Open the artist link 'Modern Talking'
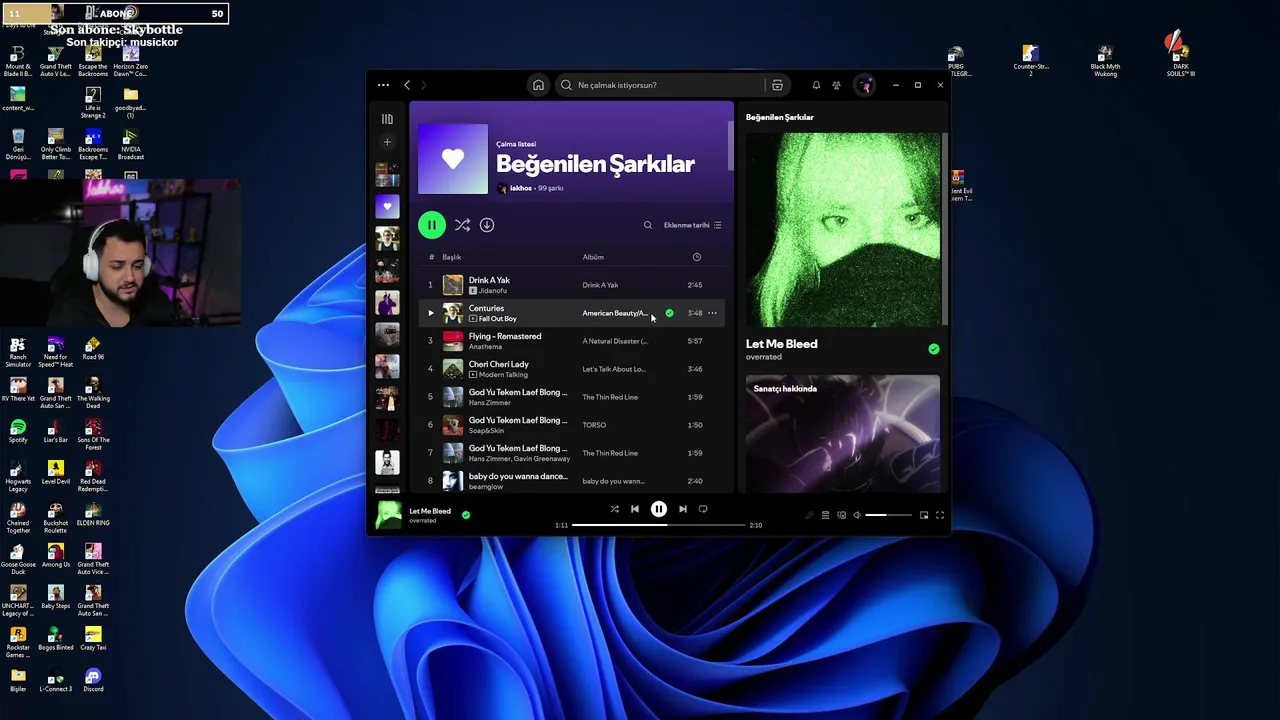Viewport: 1280px width, 720px height. (502, 375)
